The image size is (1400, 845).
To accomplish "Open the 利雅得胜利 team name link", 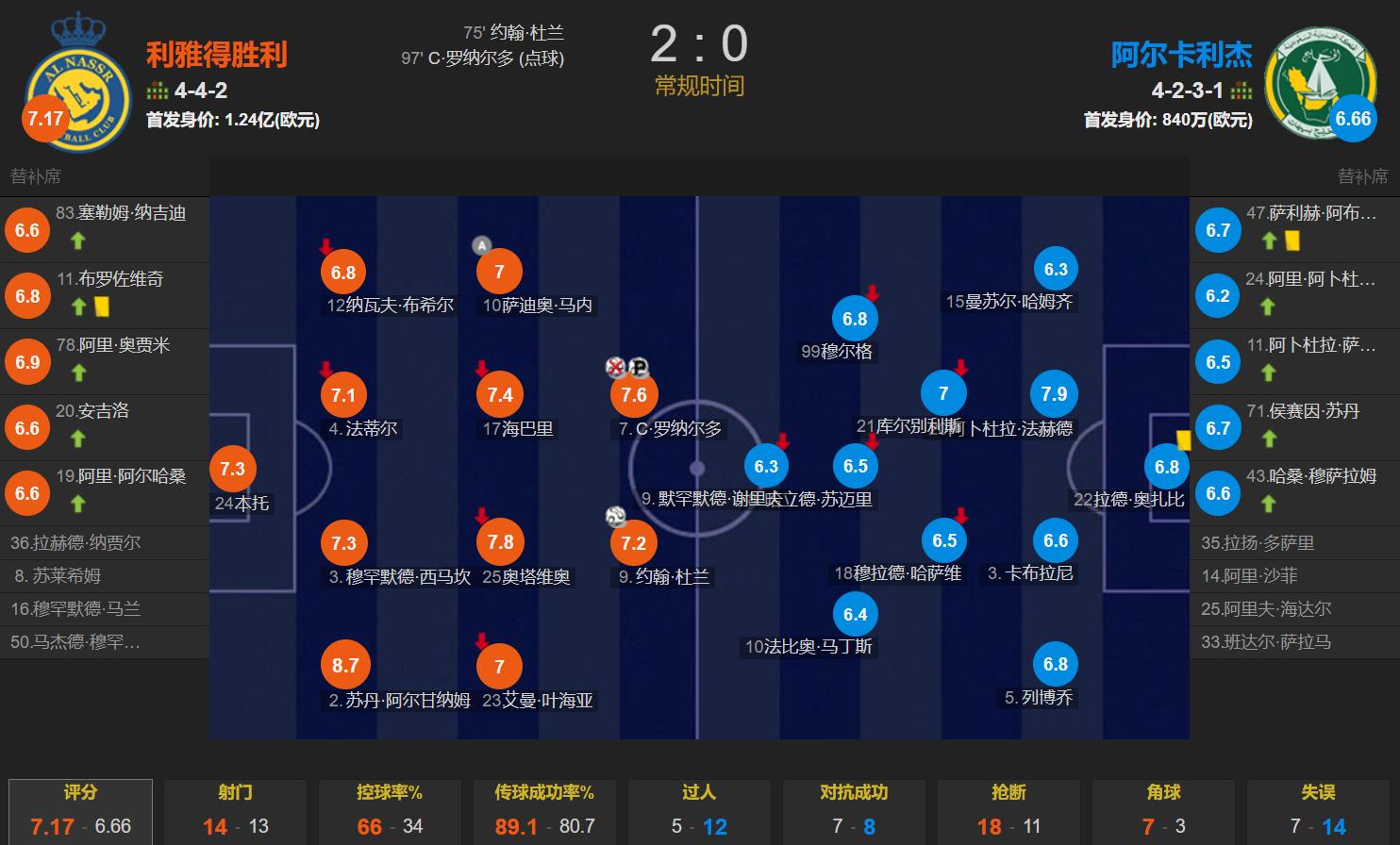I will [x=216, y=55].
